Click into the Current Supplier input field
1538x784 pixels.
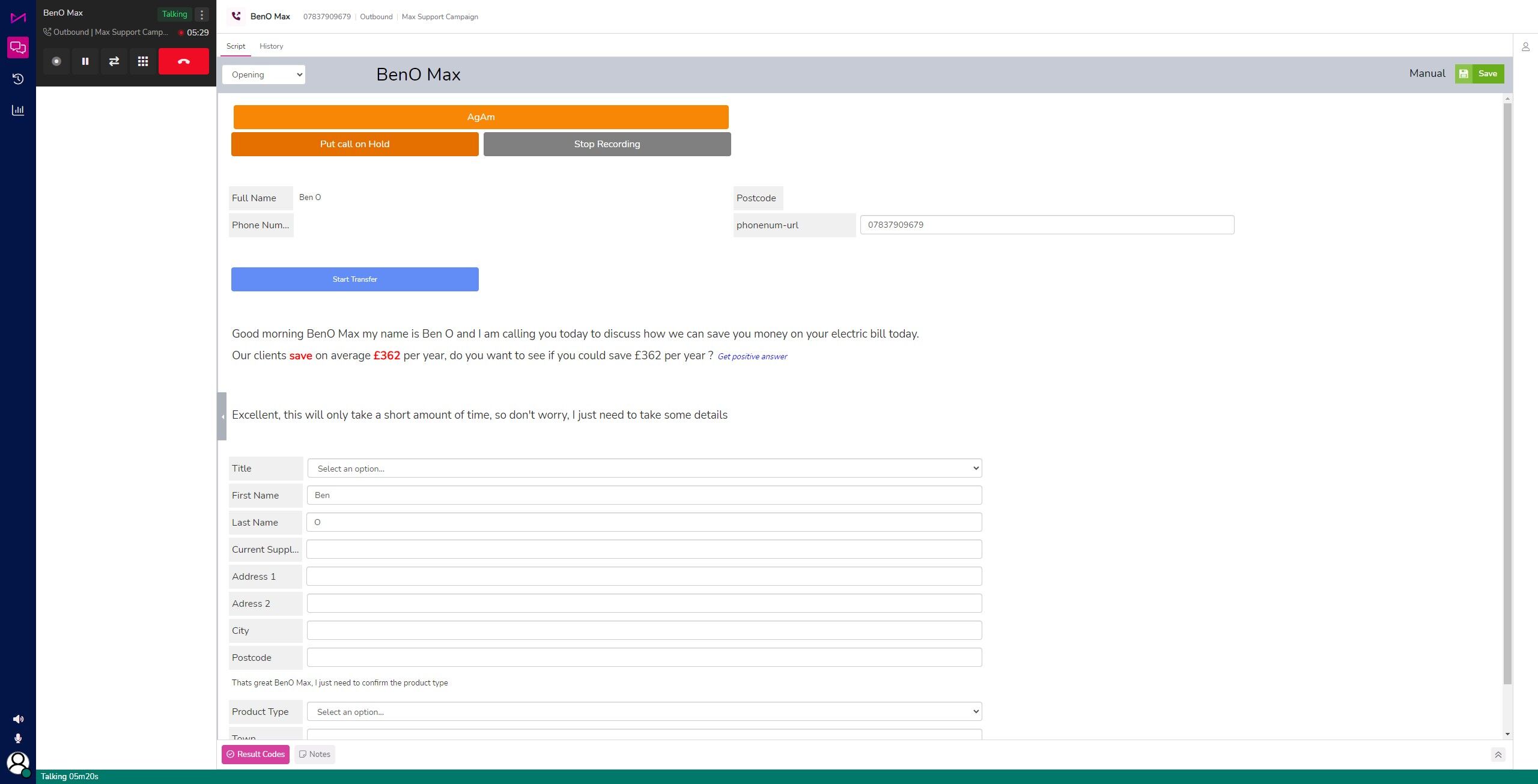(x=645, y=550)
